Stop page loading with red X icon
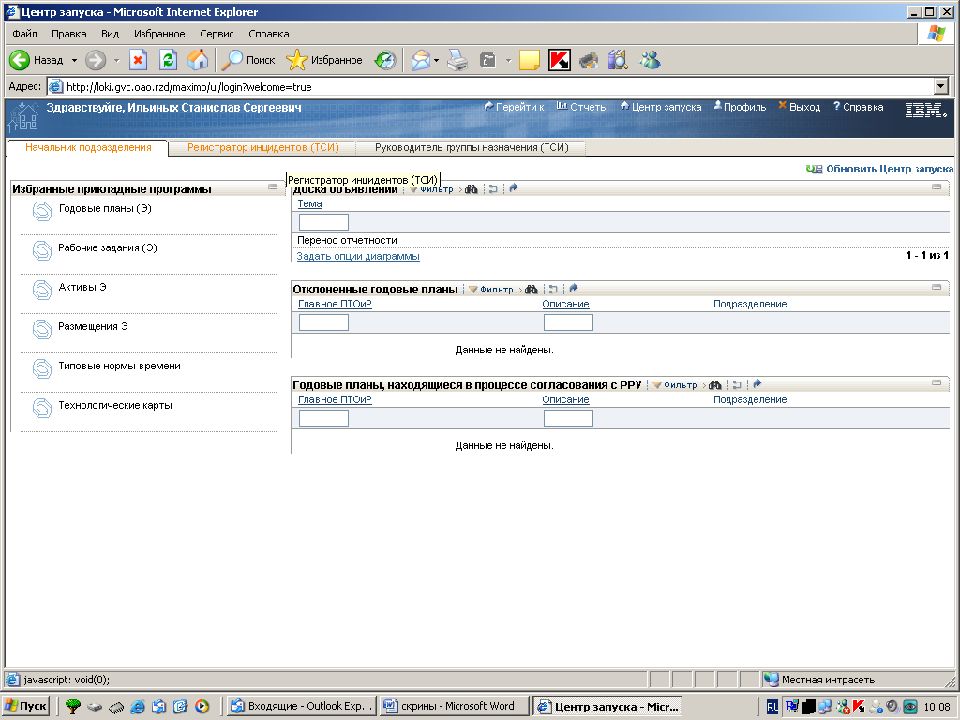This screenshot has width=960, height=720. point(138,60)
